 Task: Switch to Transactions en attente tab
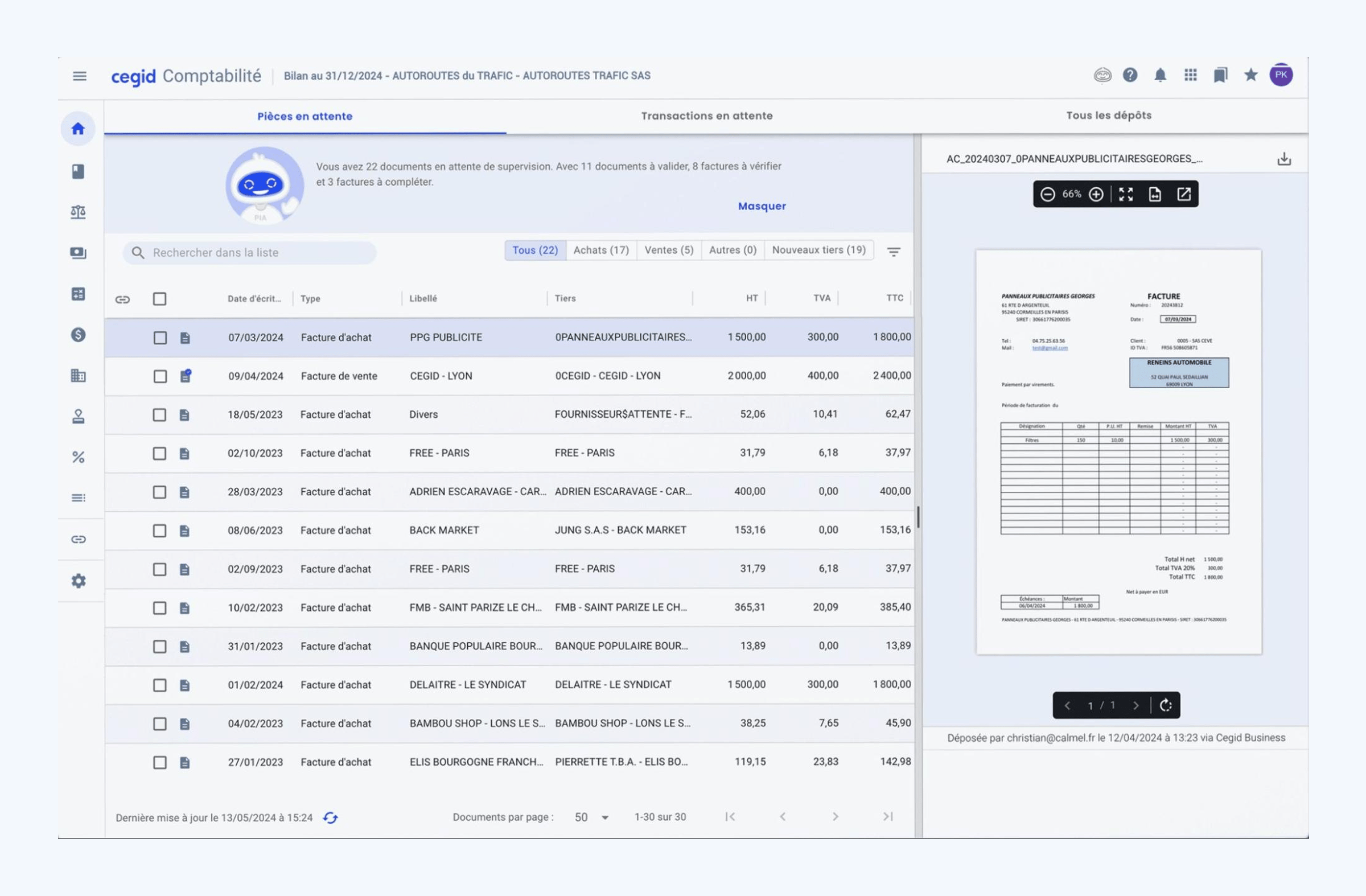click(706, 116)
